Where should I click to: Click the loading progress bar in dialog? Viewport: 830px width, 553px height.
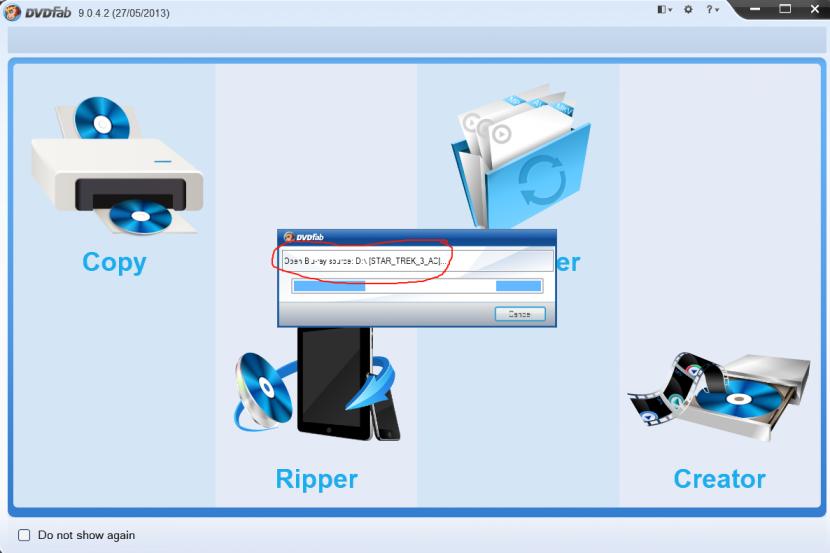(417, 286)
